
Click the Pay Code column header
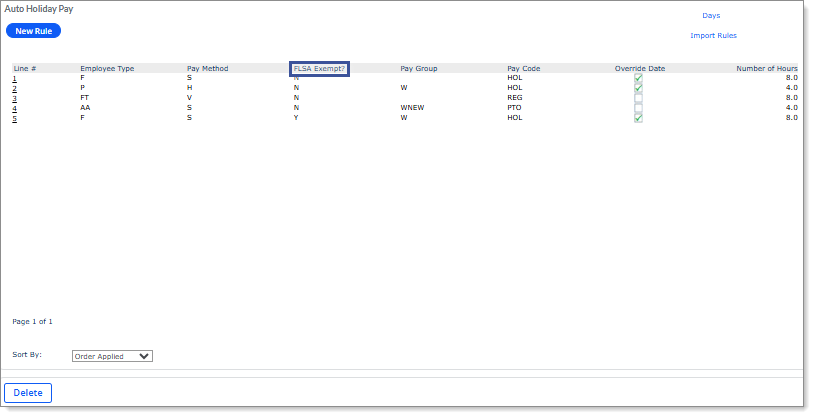(523, 69)
